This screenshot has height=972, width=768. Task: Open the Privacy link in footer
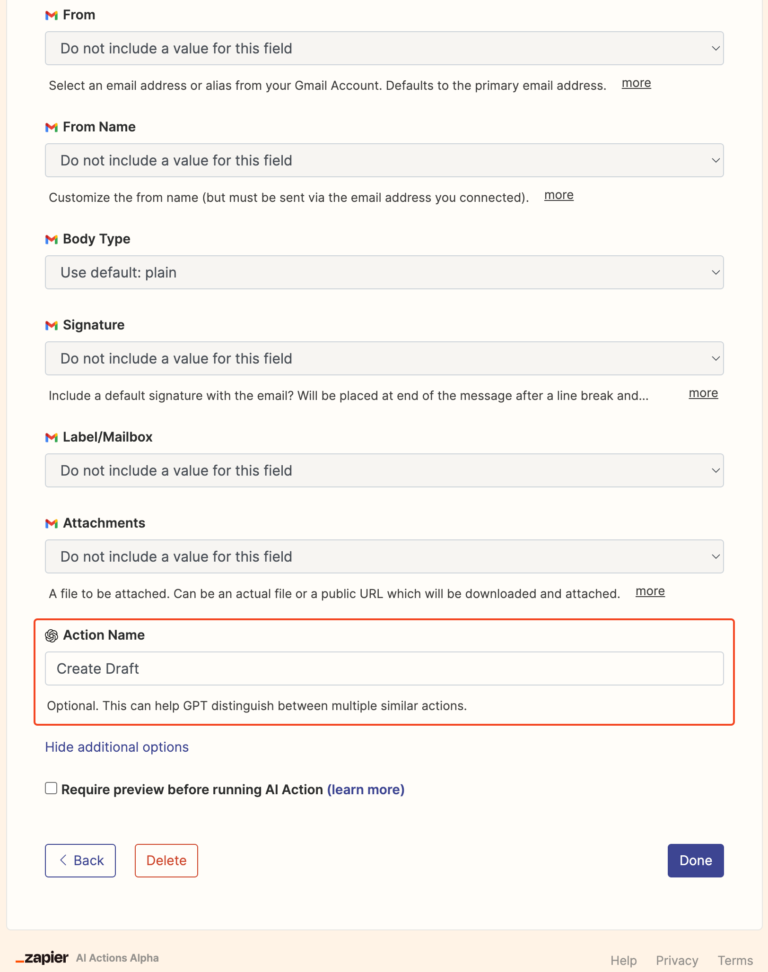point(677,960)
